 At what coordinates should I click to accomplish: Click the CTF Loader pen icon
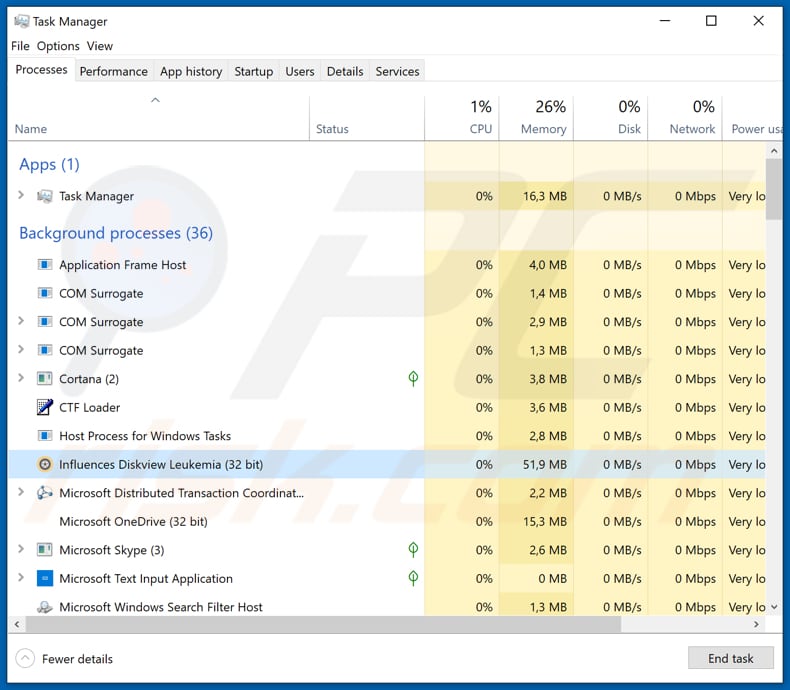[x=45, y=407]
